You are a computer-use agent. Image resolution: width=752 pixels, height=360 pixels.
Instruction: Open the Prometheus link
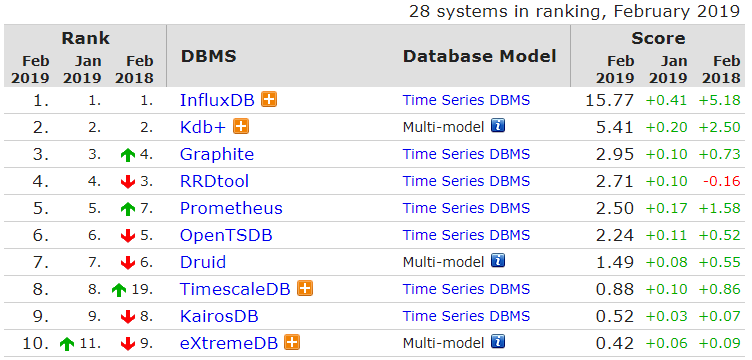[x=231, y=208]
